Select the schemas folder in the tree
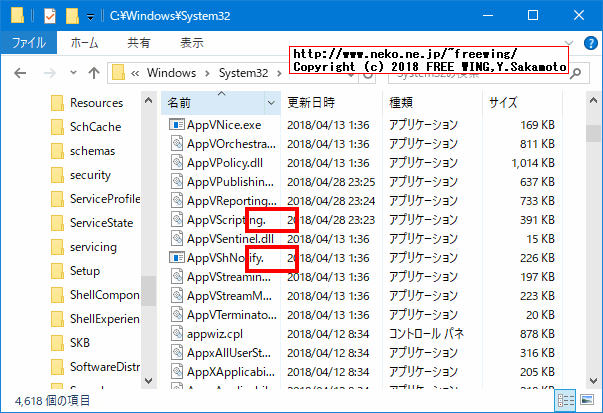603x413 pixels. coord(83,151)
